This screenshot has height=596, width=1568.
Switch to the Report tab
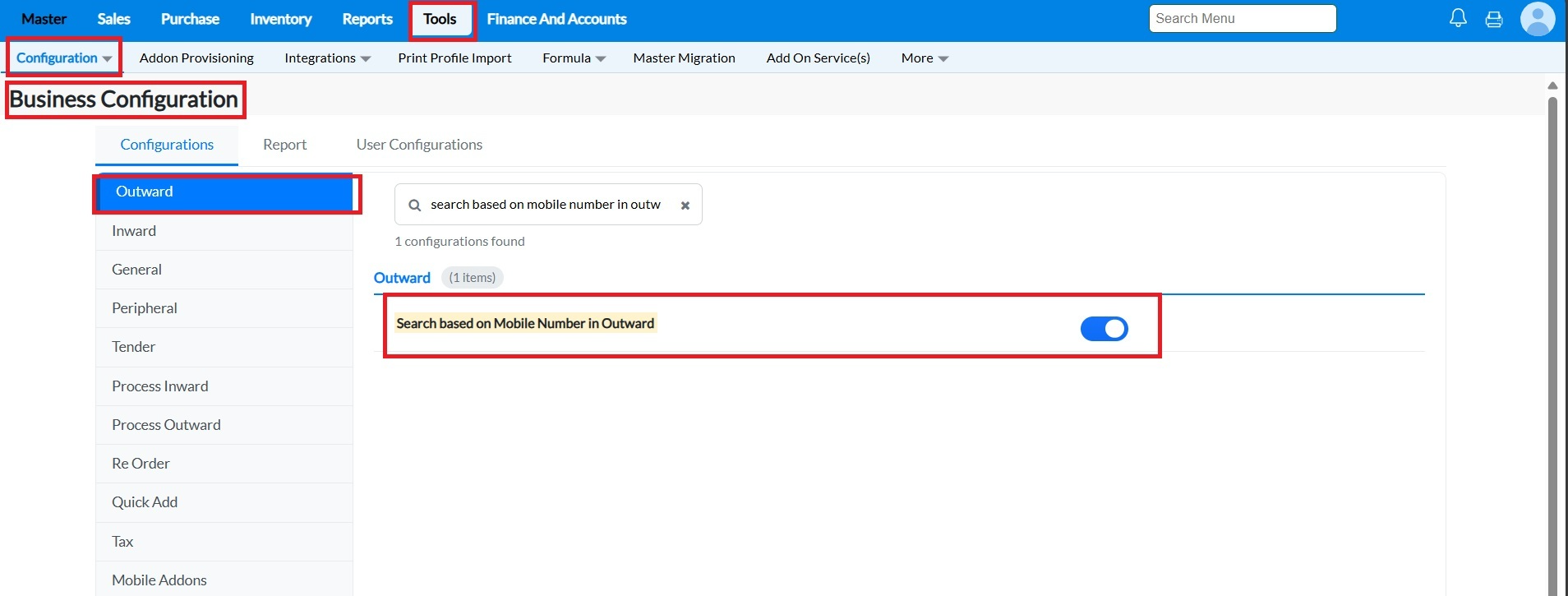point(284,145)
